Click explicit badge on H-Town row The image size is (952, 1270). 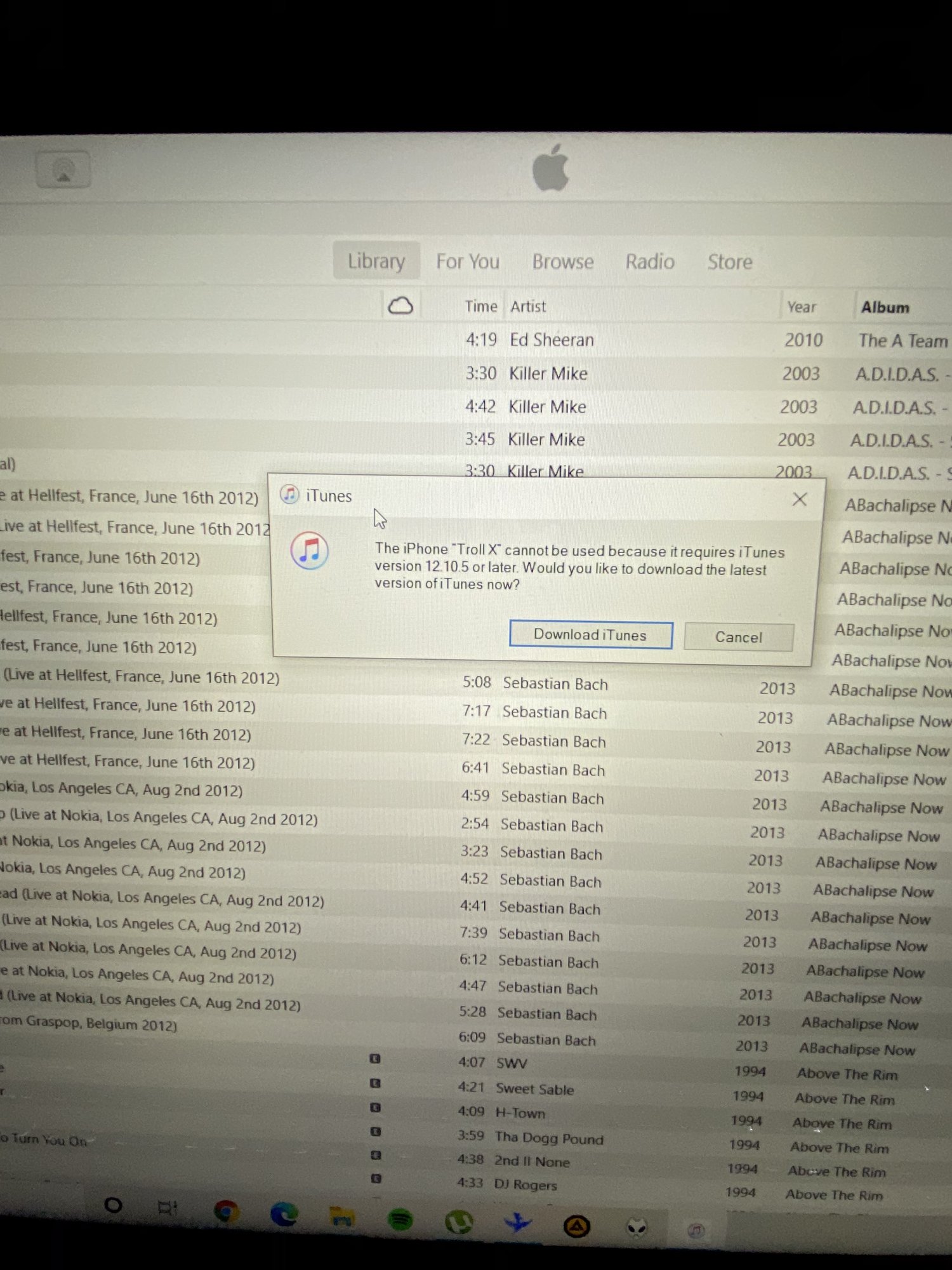point(375,1107)
